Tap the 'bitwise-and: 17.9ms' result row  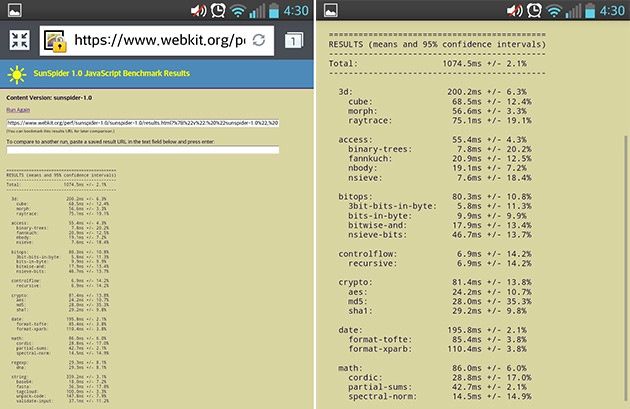pos(440,225)
